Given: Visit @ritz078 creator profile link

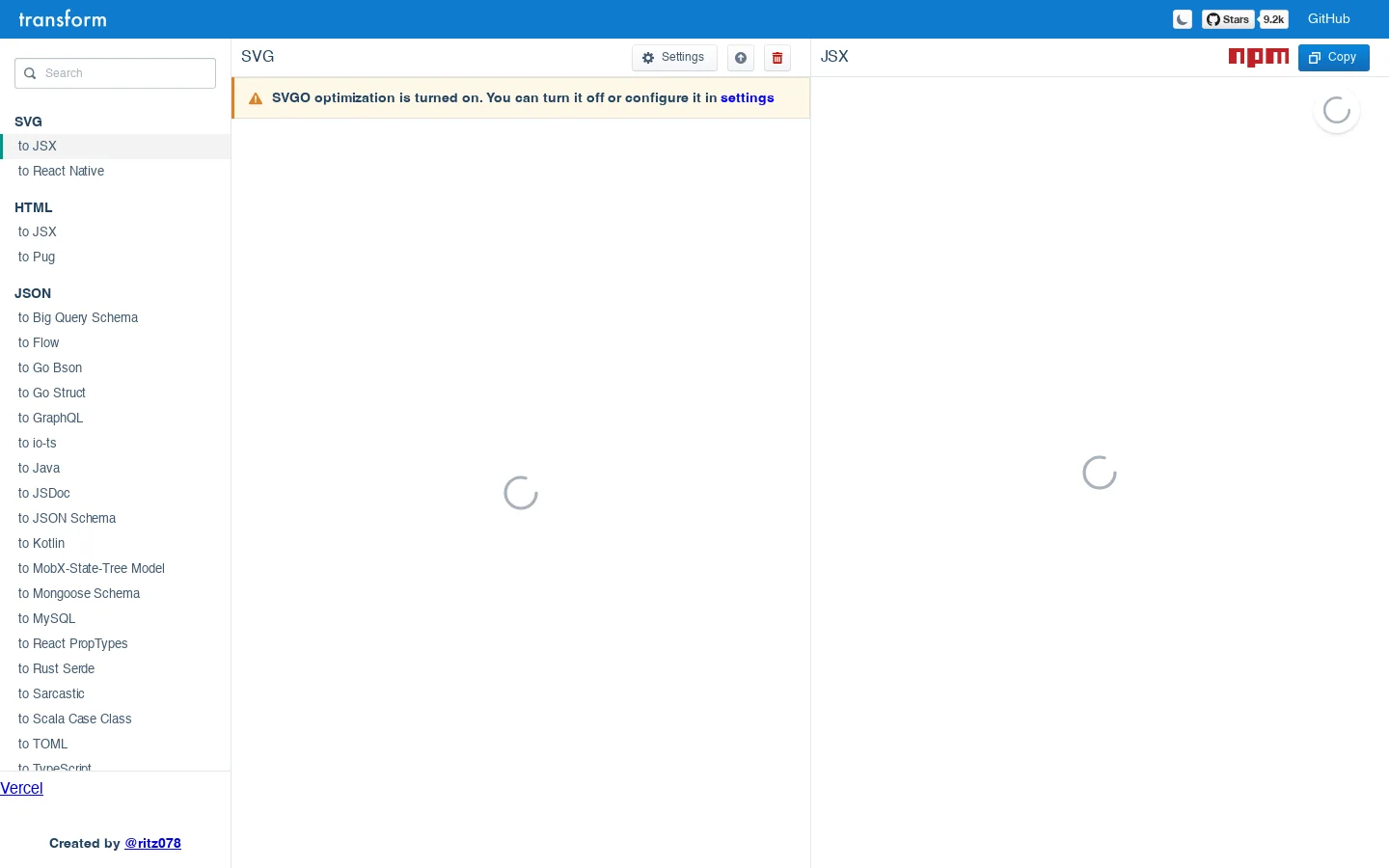Looking at the screenshot, I should [152, 844].
